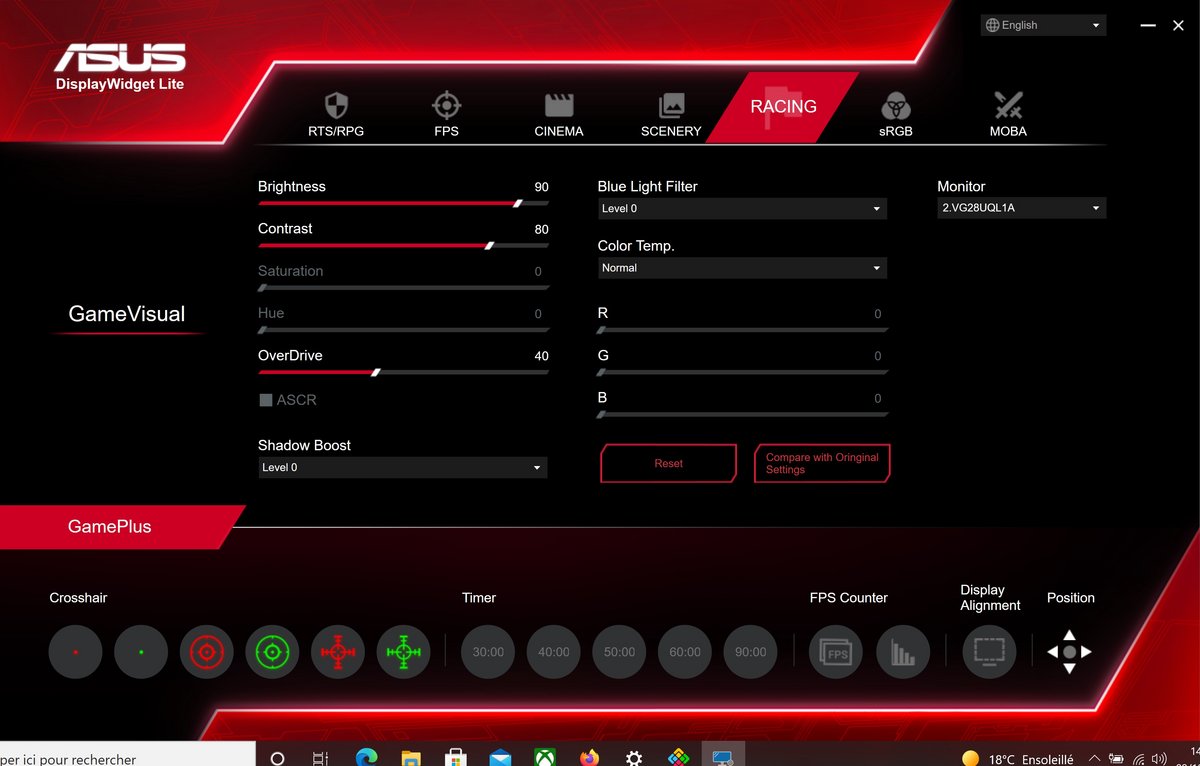The image size is (1200, 766).
Task: Click the GameVisual section label
Action: [127, 314]
